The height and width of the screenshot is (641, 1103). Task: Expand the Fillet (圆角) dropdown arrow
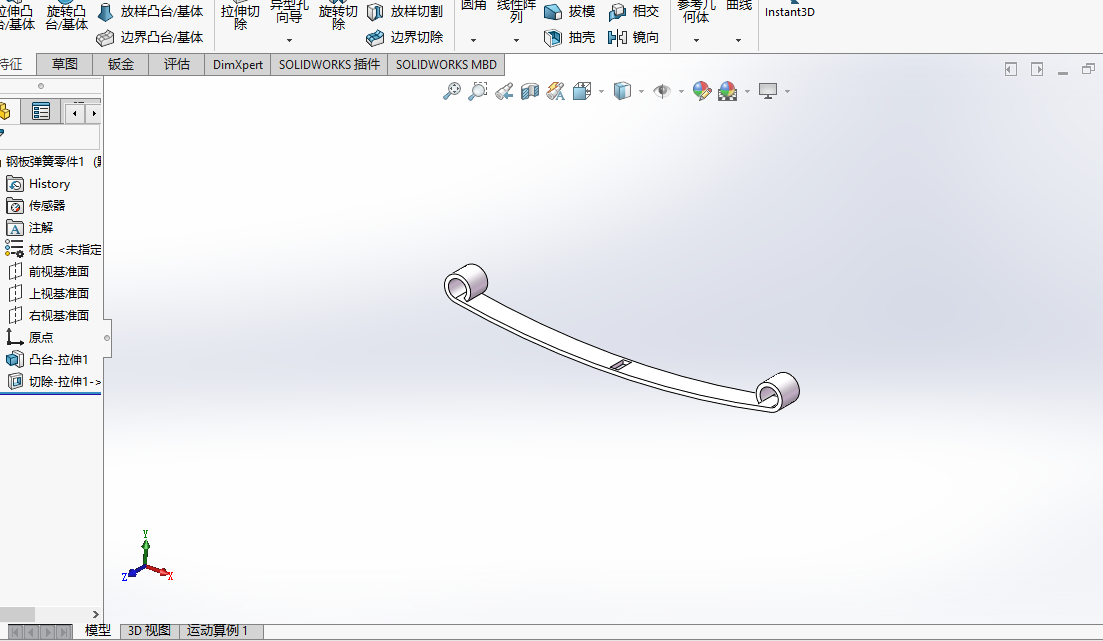473,41
